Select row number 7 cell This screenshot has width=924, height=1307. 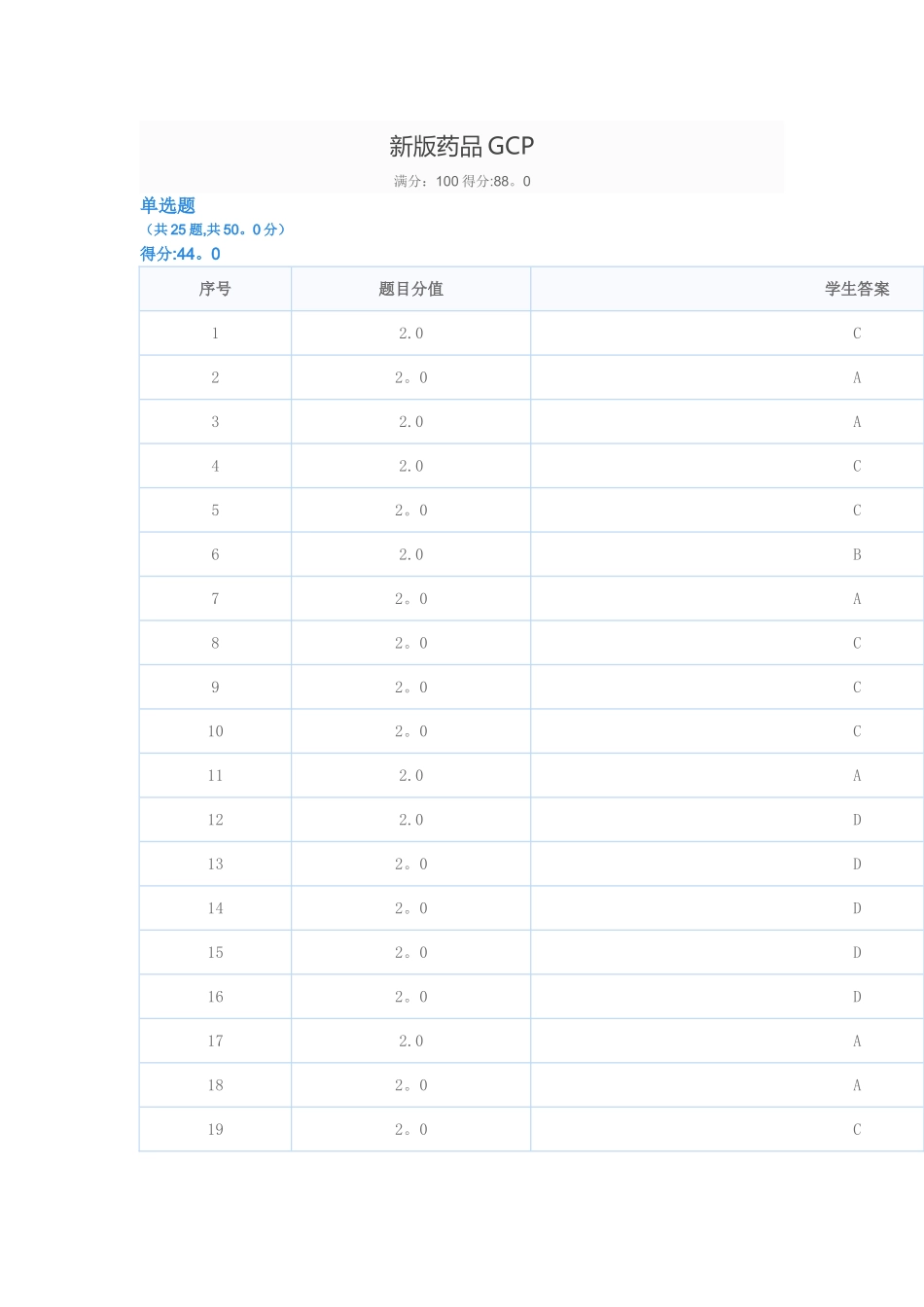[215, 599]
